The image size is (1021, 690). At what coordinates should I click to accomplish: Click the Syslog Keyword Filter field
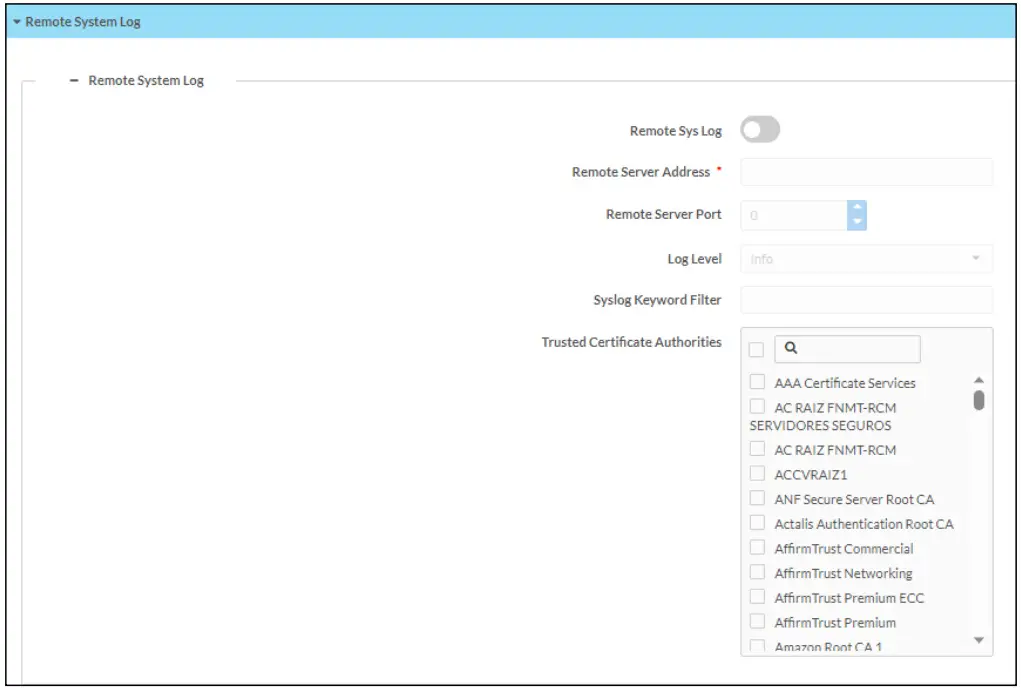tap(866, 300)
